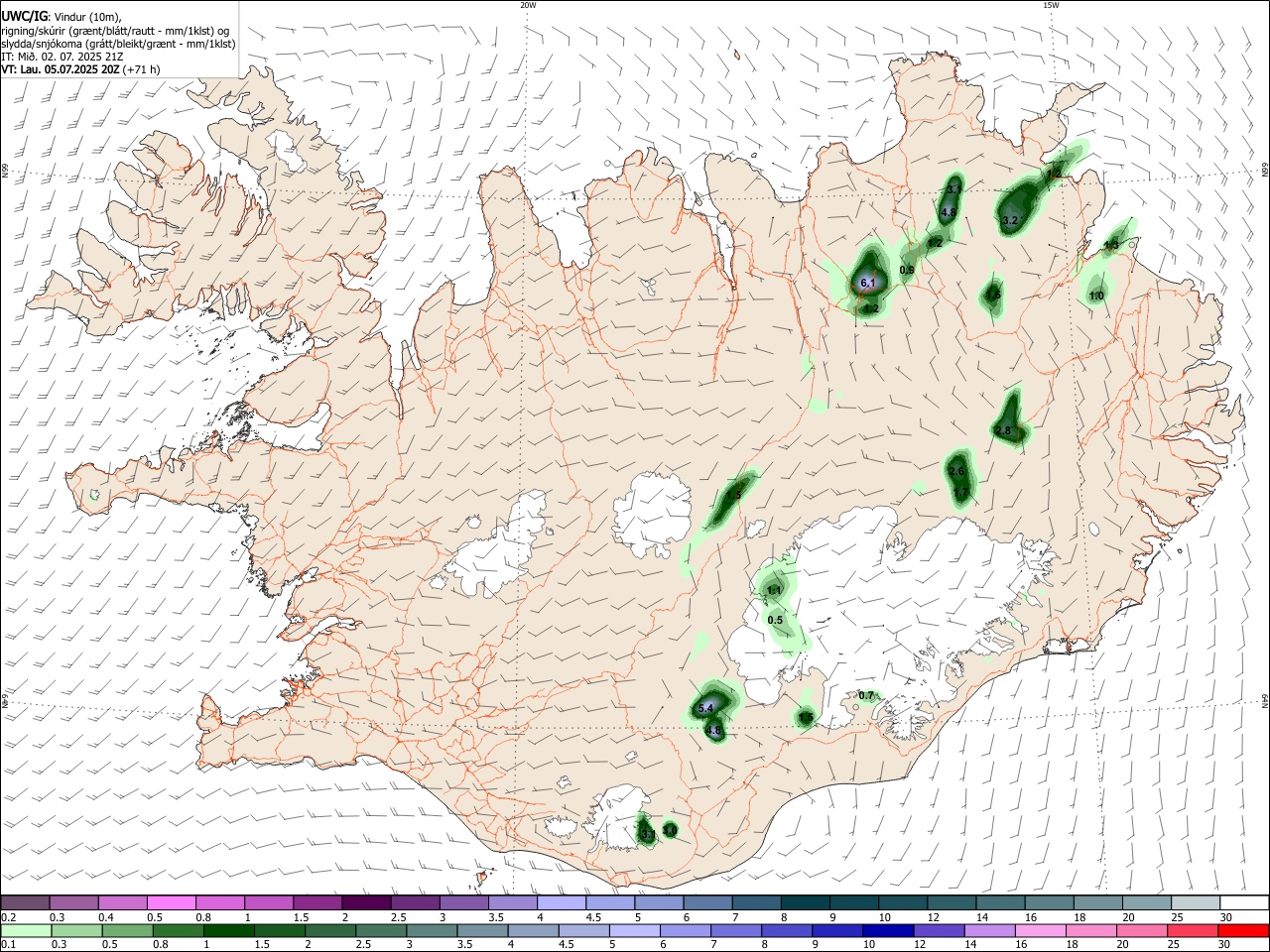This screenshot has height=952, width=1270.
Task: Select the 15W longitude label
Action: click(x=1051, y=4)
